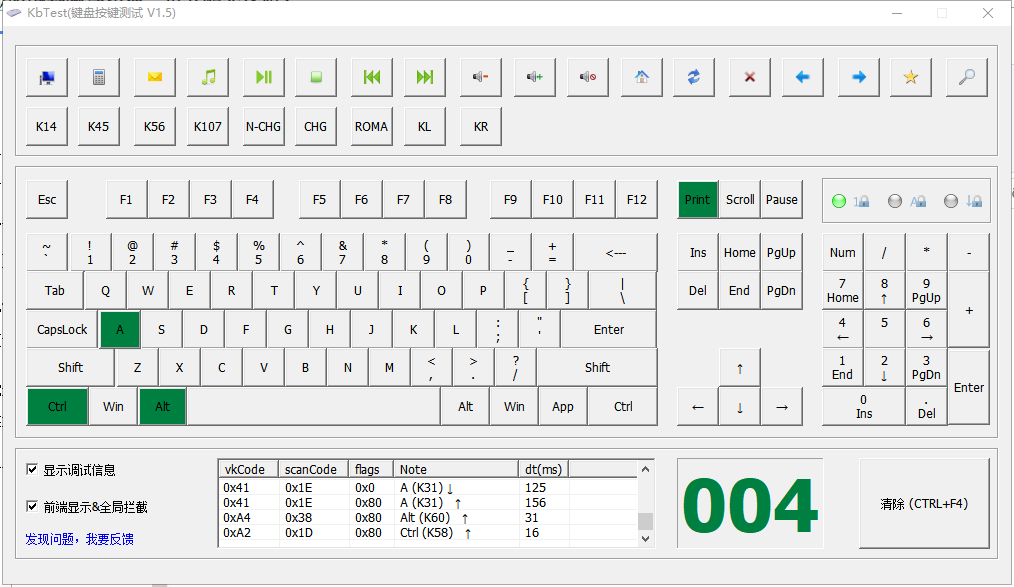Click the My Computer media key icon

[x=47, y=78]
